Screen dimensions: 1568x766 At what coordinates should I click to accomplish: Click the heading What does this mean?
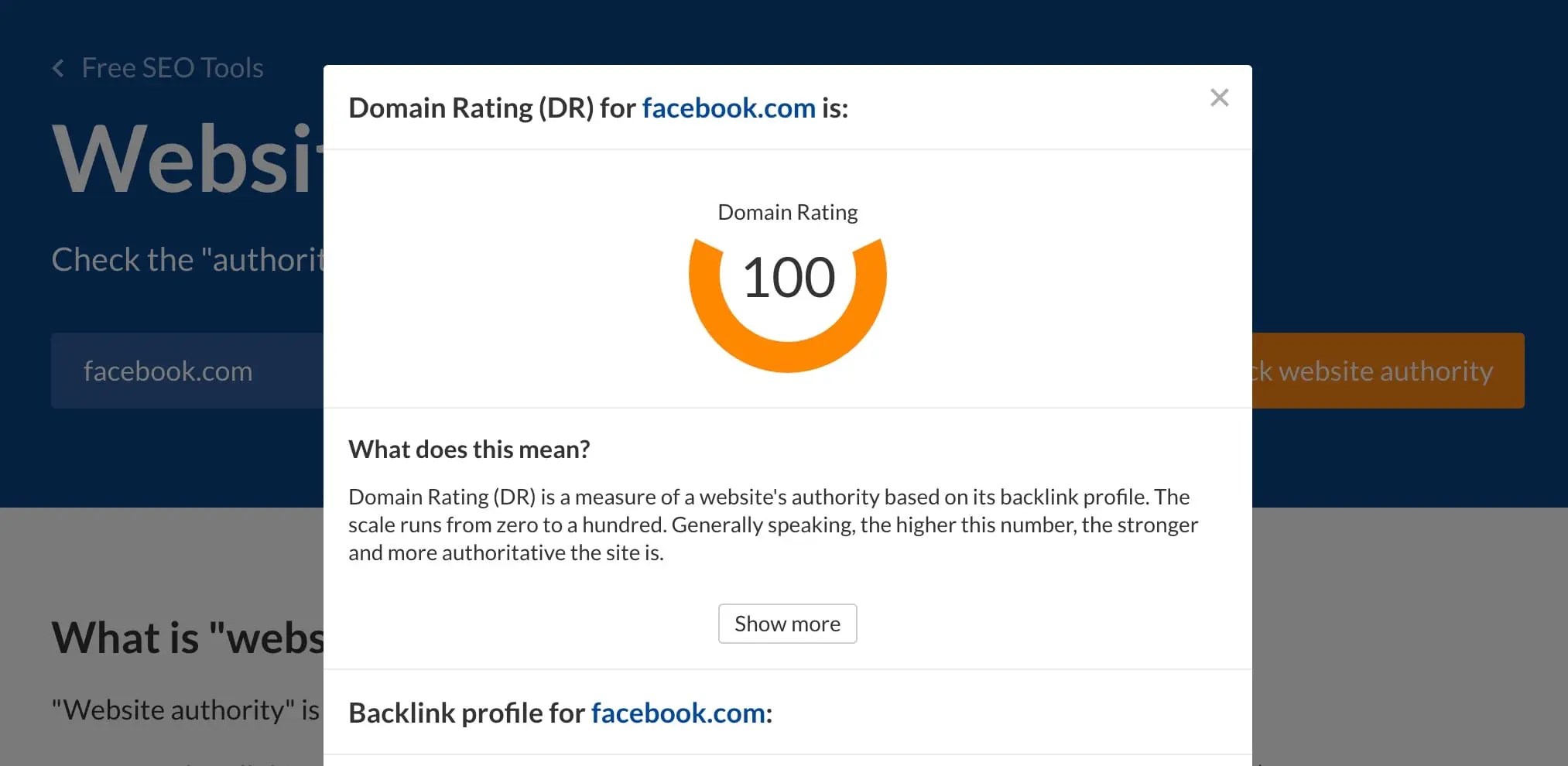(x=469, y=449)
